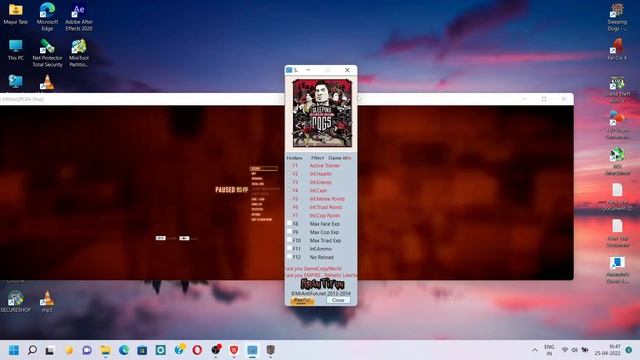This screenshot has height=360, width=640.
Task: Open taskbar Search
Action: tap(32, 350)
